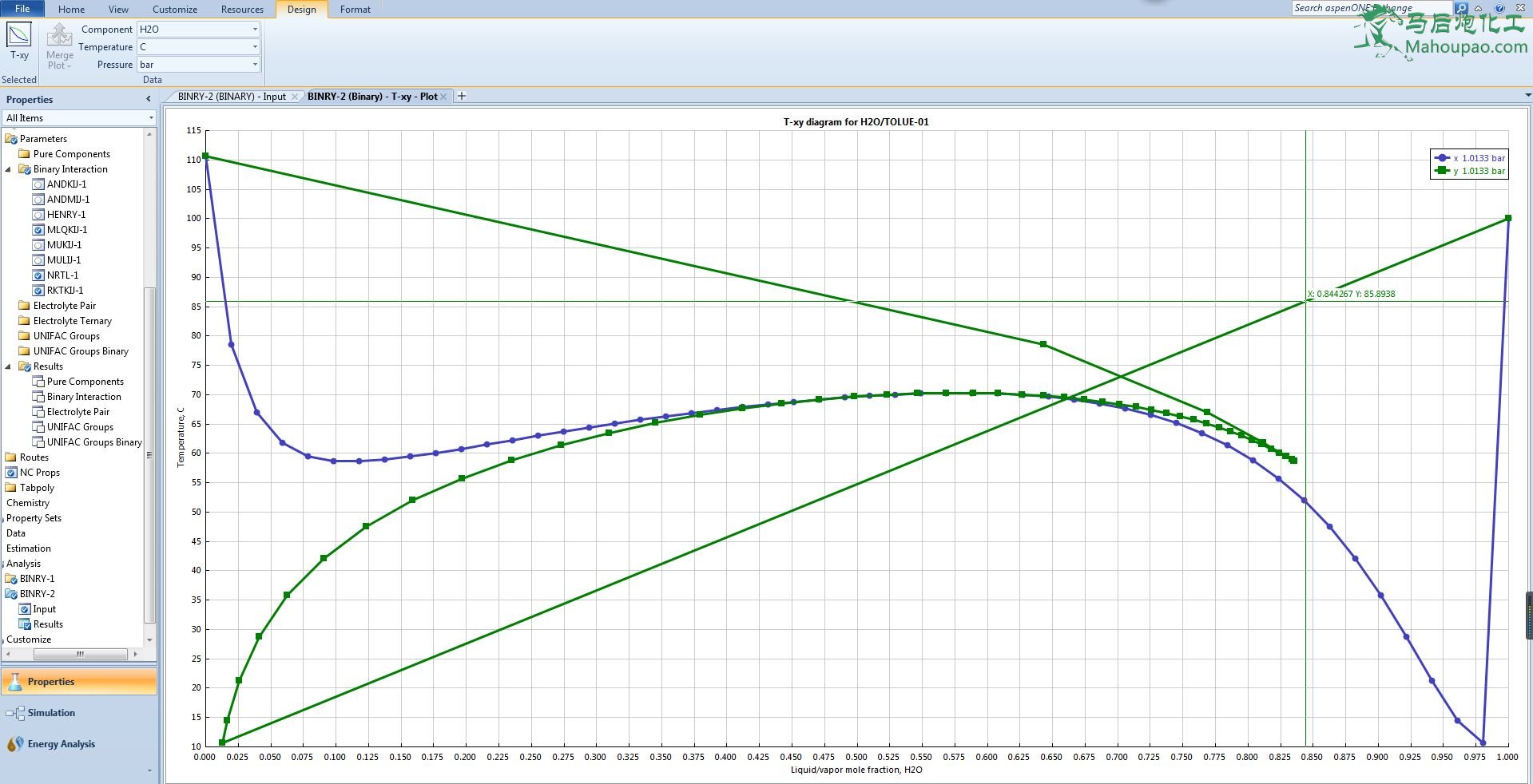Click the Search aspenONE Exchange field
This screenshot has height=784, width=1533.
point(1372,8)
